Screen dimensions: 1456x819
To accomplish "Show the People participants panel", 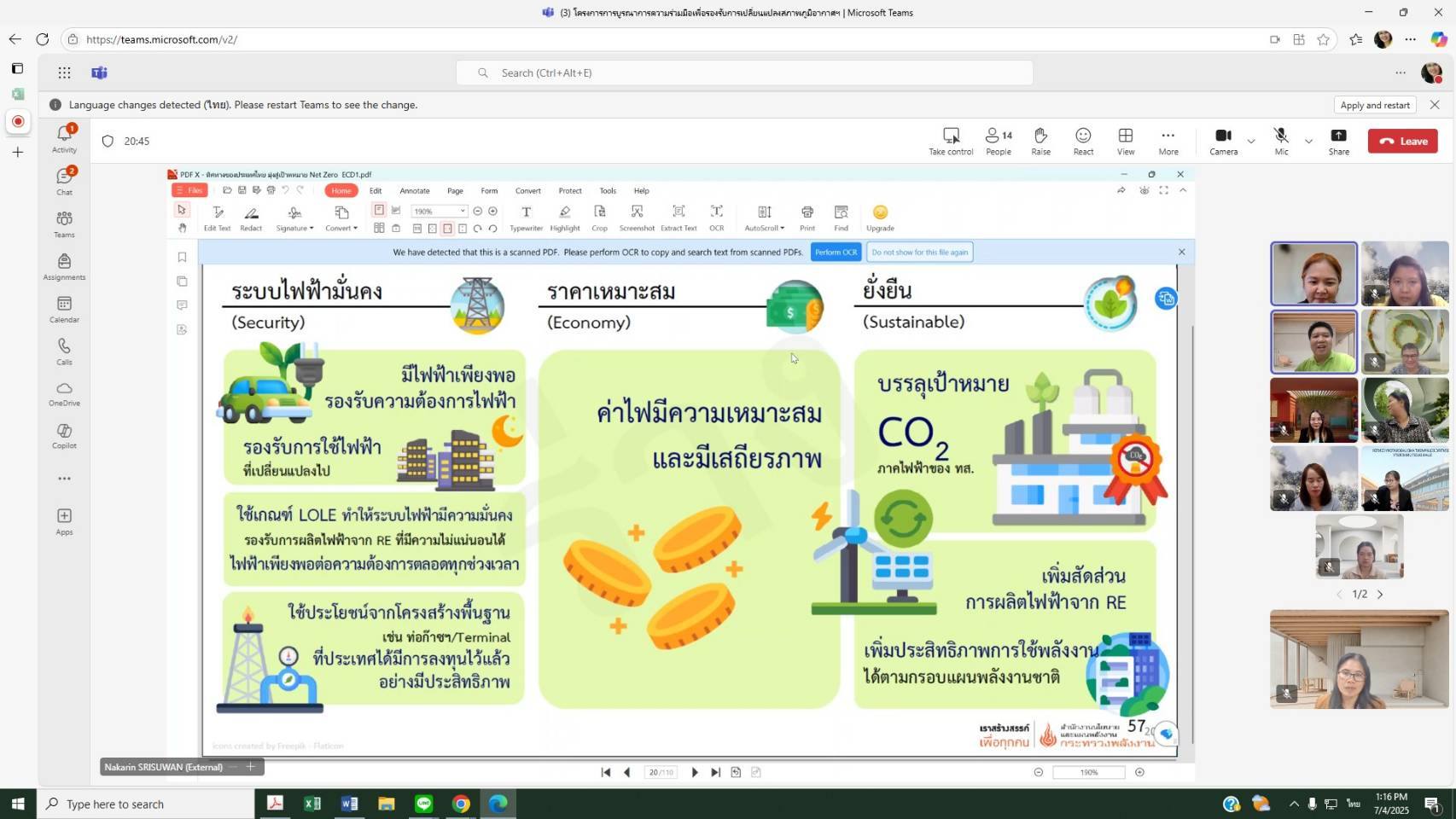I will point(998,141).
